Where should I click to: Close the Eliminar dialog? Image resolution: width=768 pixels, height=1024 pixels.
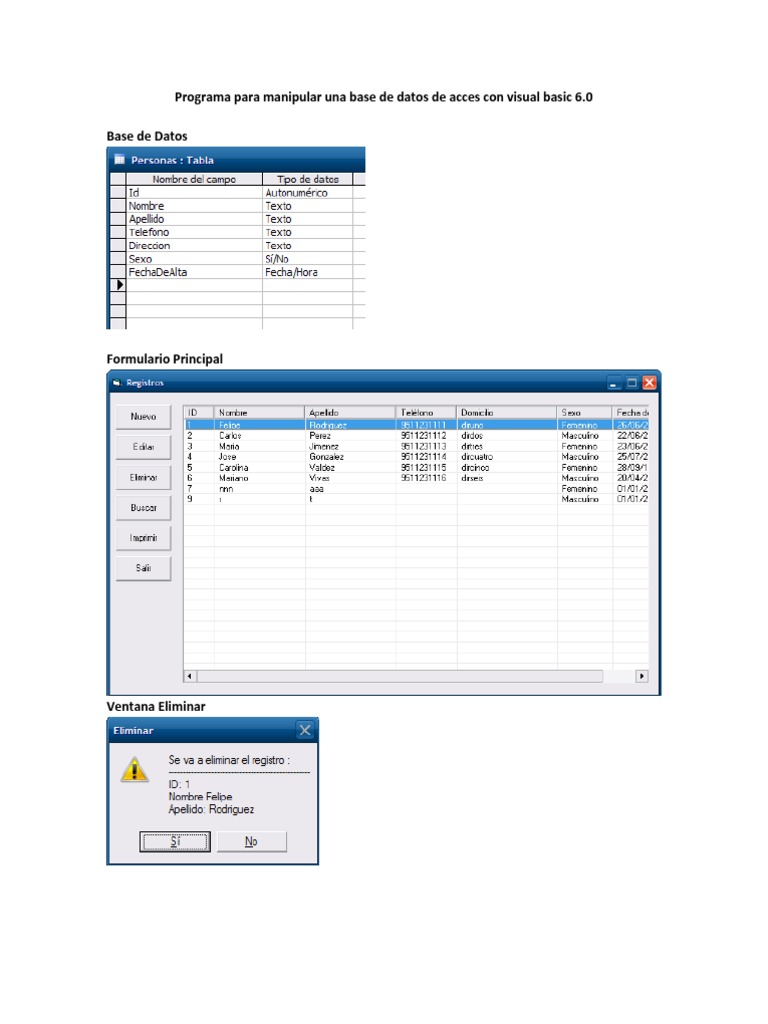tap(304, 730)
